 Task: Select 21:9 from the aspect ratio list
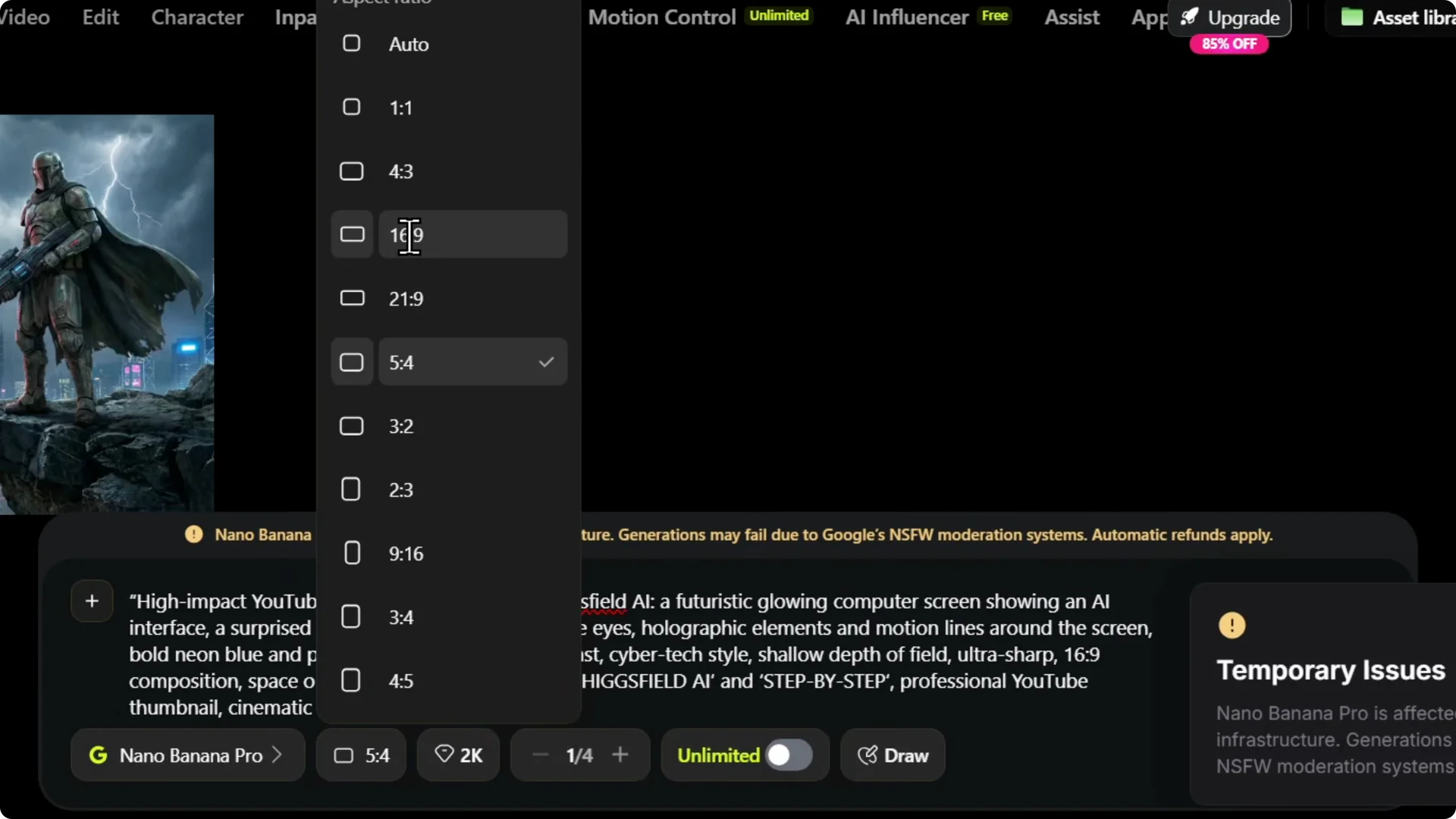tap(406, 298)
